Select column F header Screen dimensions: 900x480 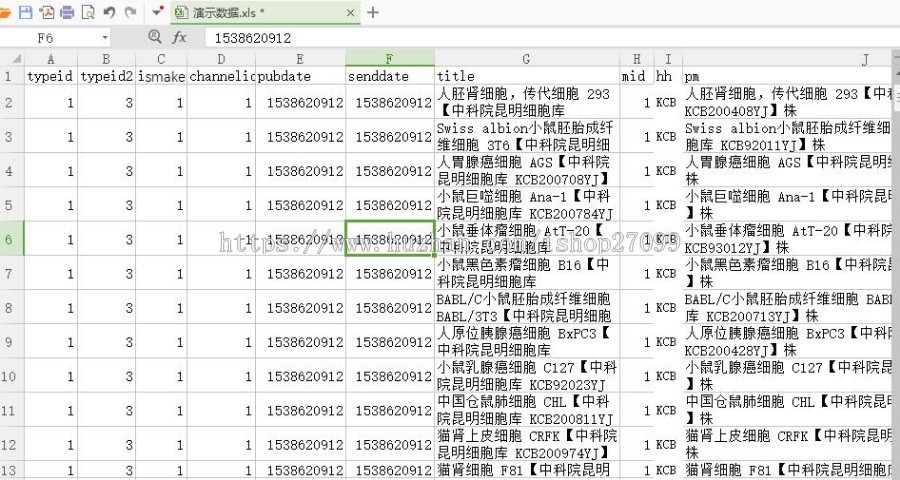pos(390,59)
